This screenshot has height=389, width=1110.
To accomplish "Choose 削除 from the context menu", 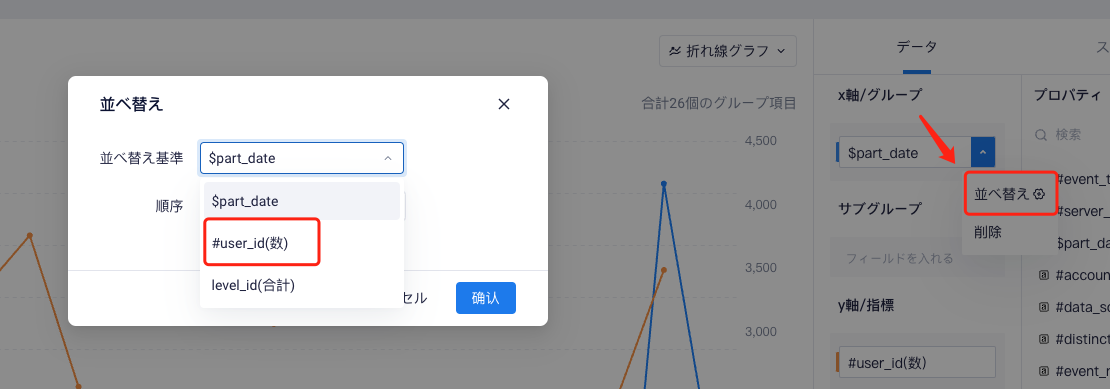I will pos(988,232).
